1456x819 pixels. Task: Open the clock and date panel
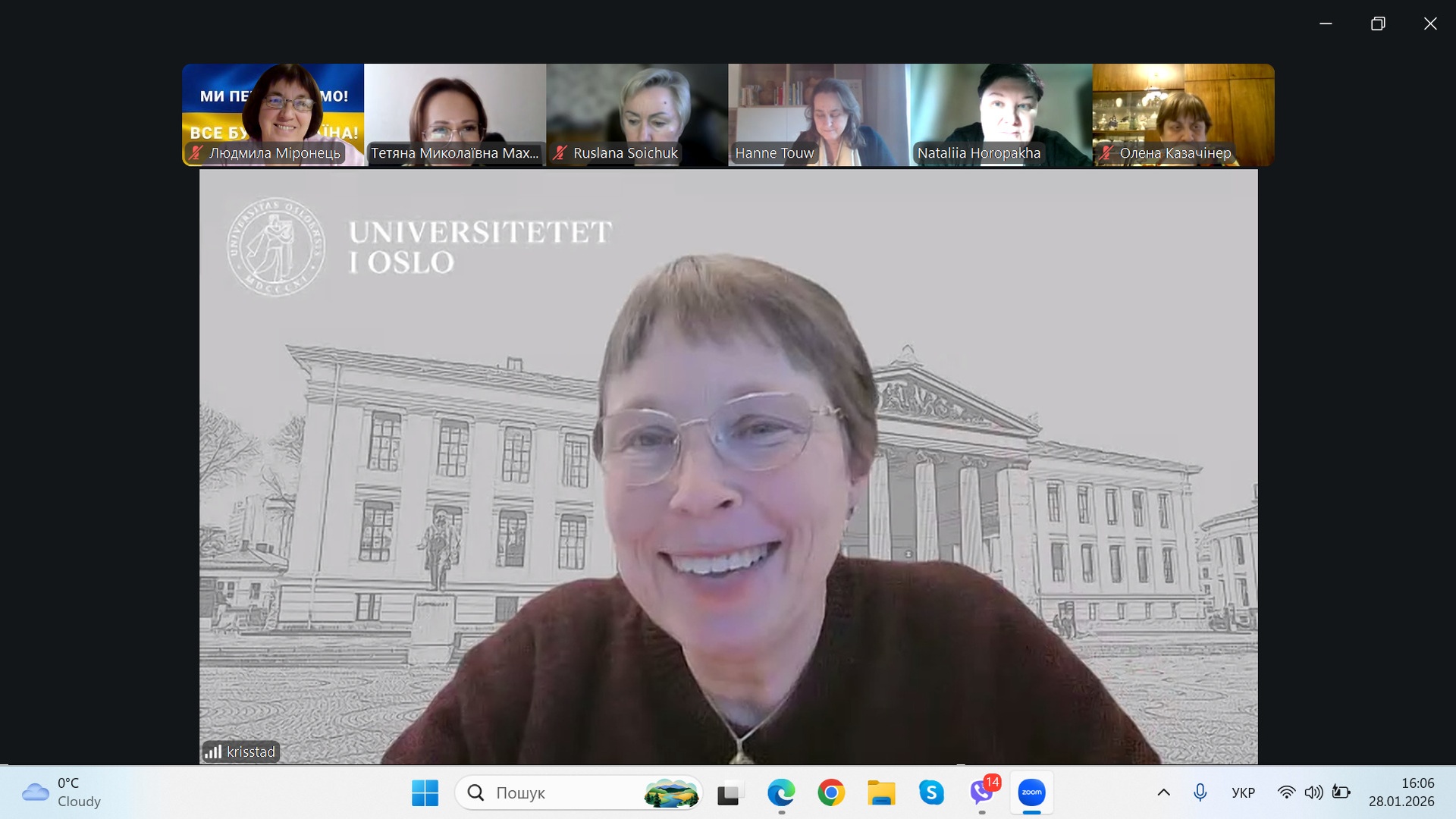click(1401, 792)
